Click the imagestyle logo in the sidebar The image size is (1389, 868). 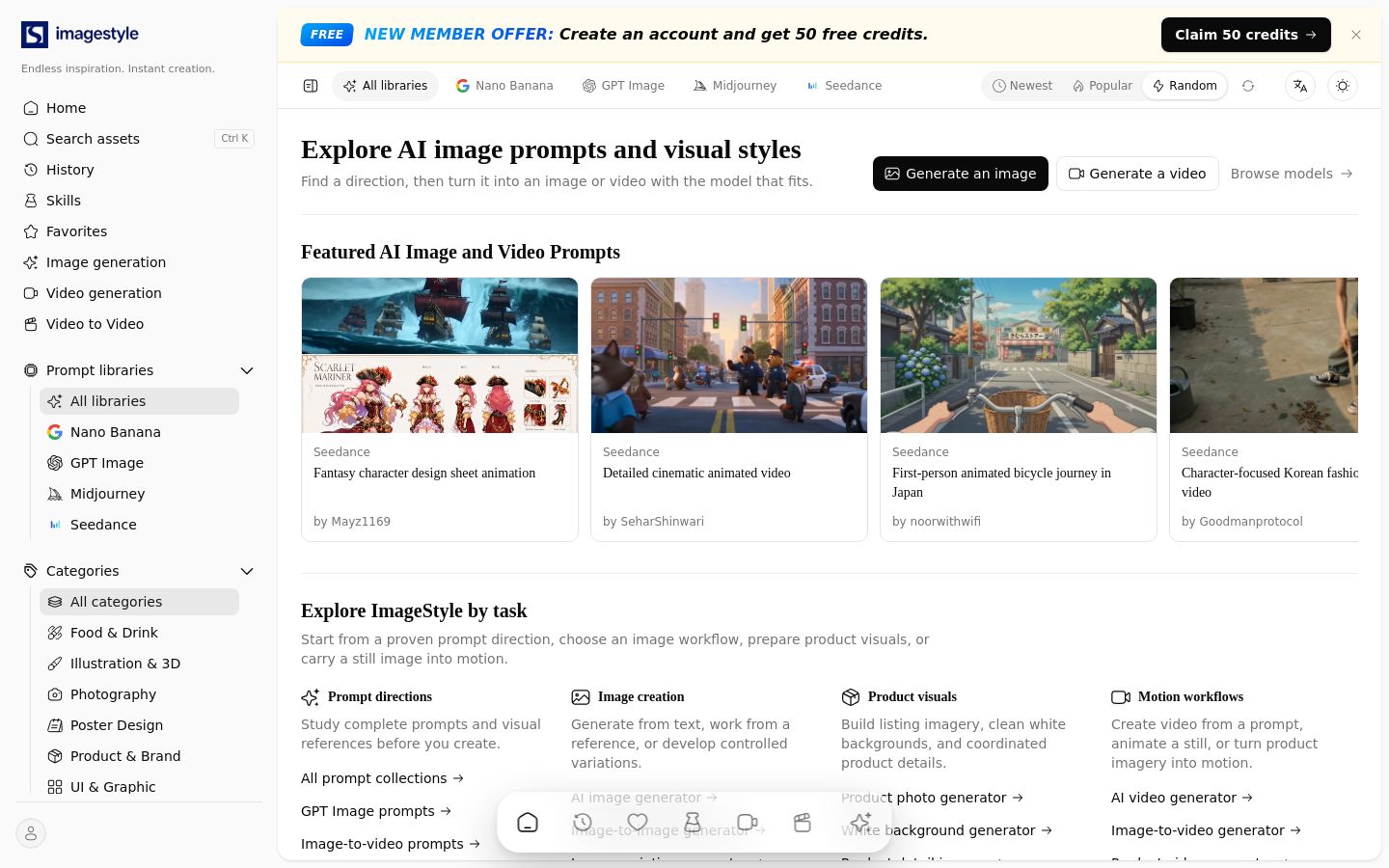click(x=80, y=35)
